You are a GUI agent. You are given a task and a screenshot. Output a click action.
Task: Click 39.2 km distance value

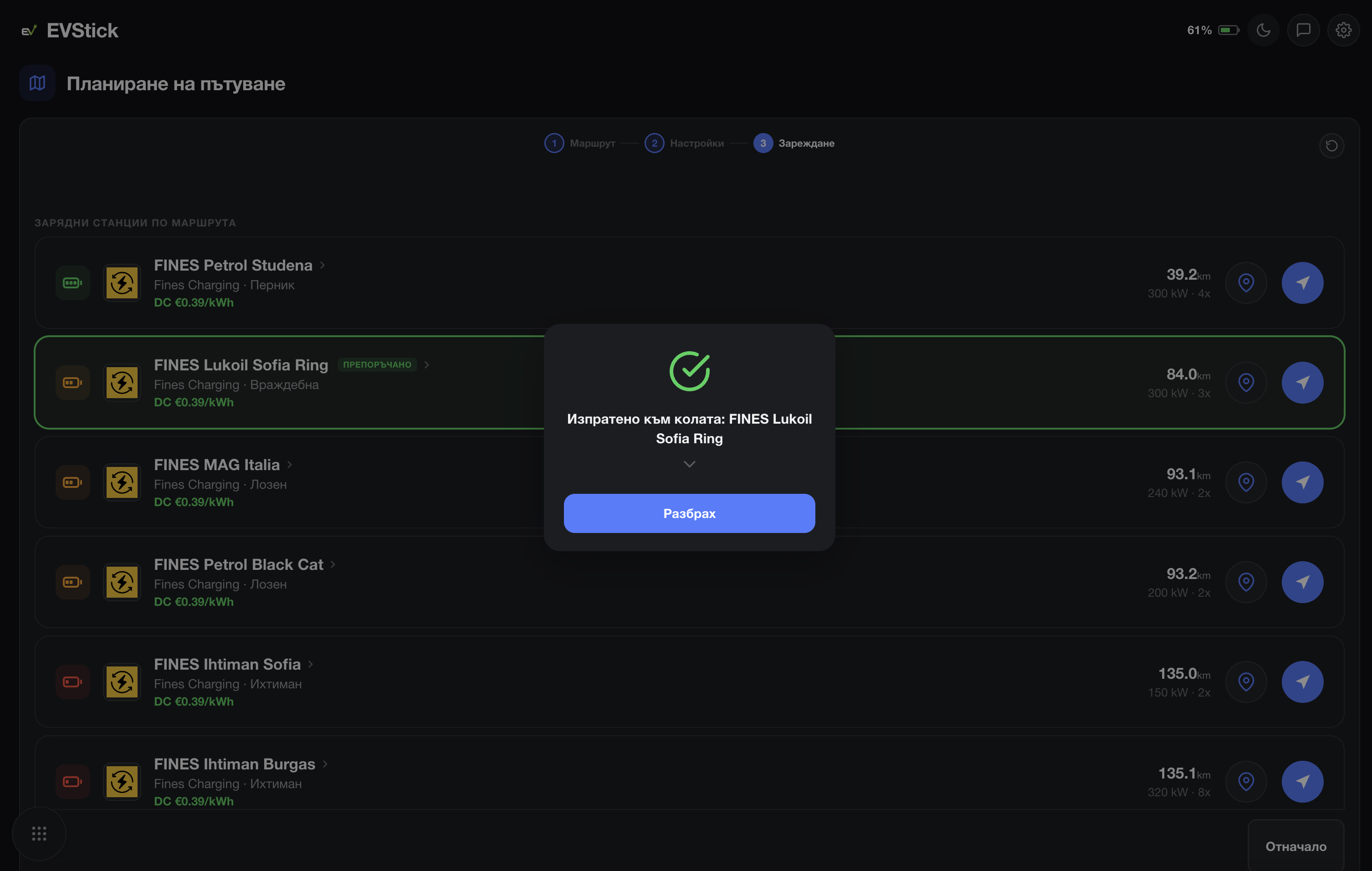click(x=1188, y=275)
